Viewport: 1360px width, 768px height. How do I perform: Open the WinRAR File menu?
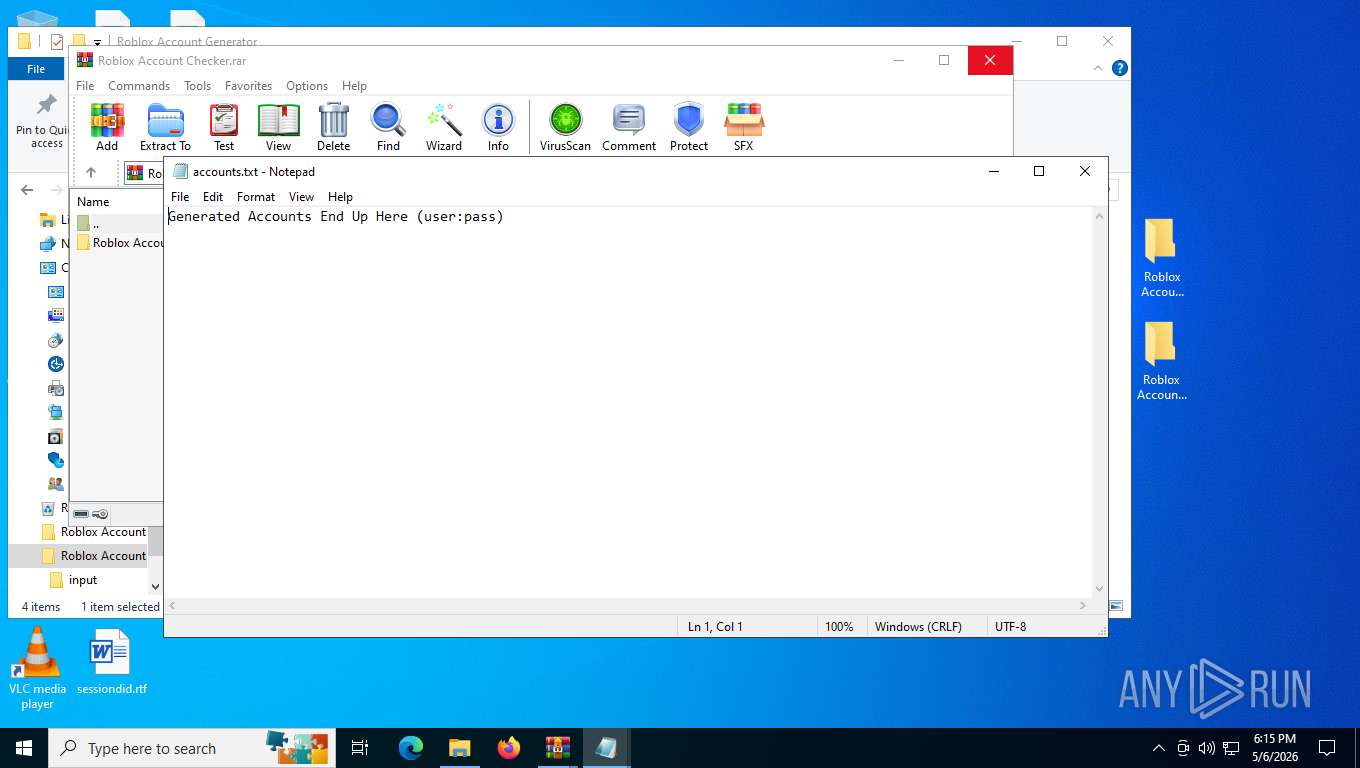point(85,86)
